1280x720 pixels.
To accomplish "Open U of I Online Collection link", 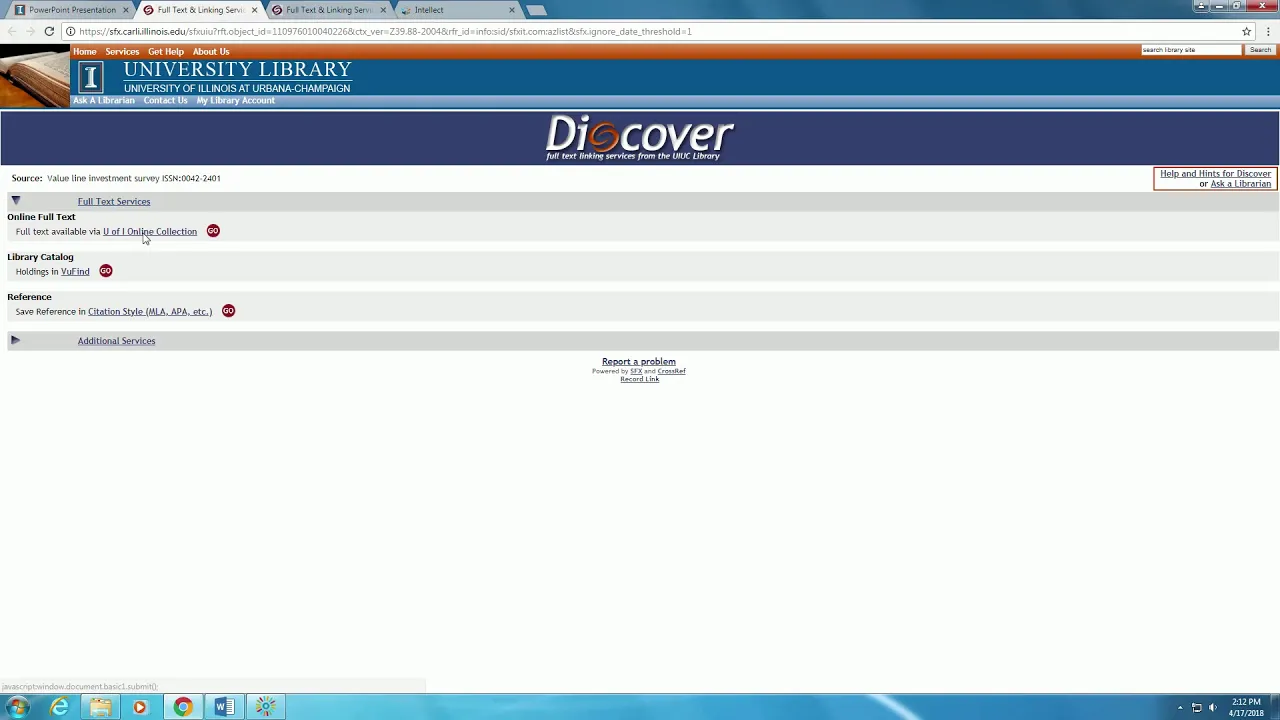I will (150, 232).
